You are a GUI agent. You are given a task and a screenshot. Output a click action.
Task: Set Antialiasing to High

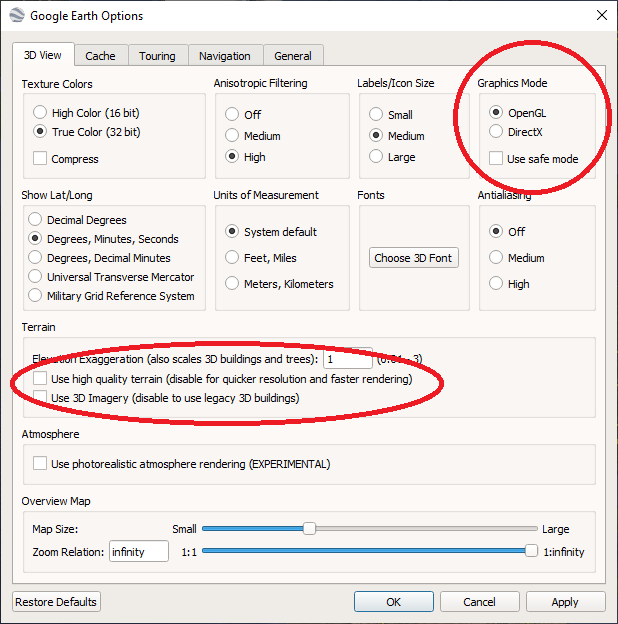click(x=496, y=283)
